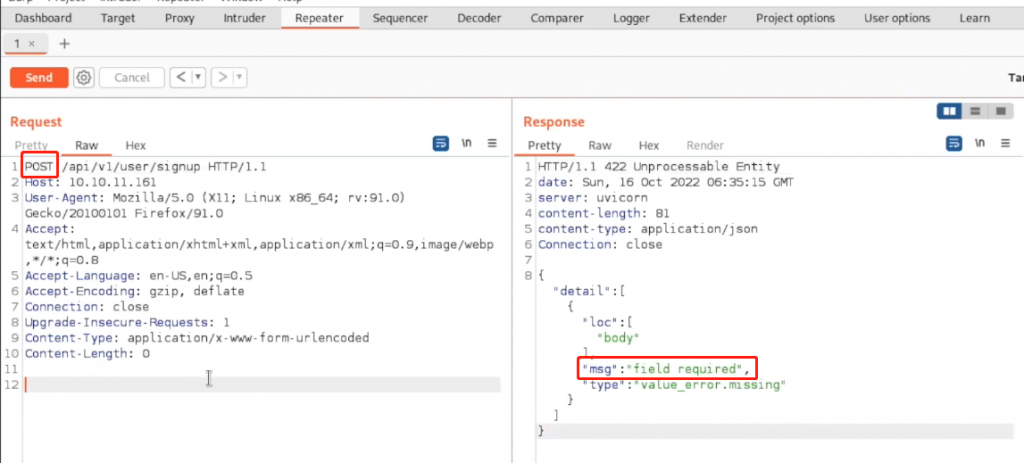Open the Proxy tab
The height and width of the screenshot is (463, 1024).
180,18
